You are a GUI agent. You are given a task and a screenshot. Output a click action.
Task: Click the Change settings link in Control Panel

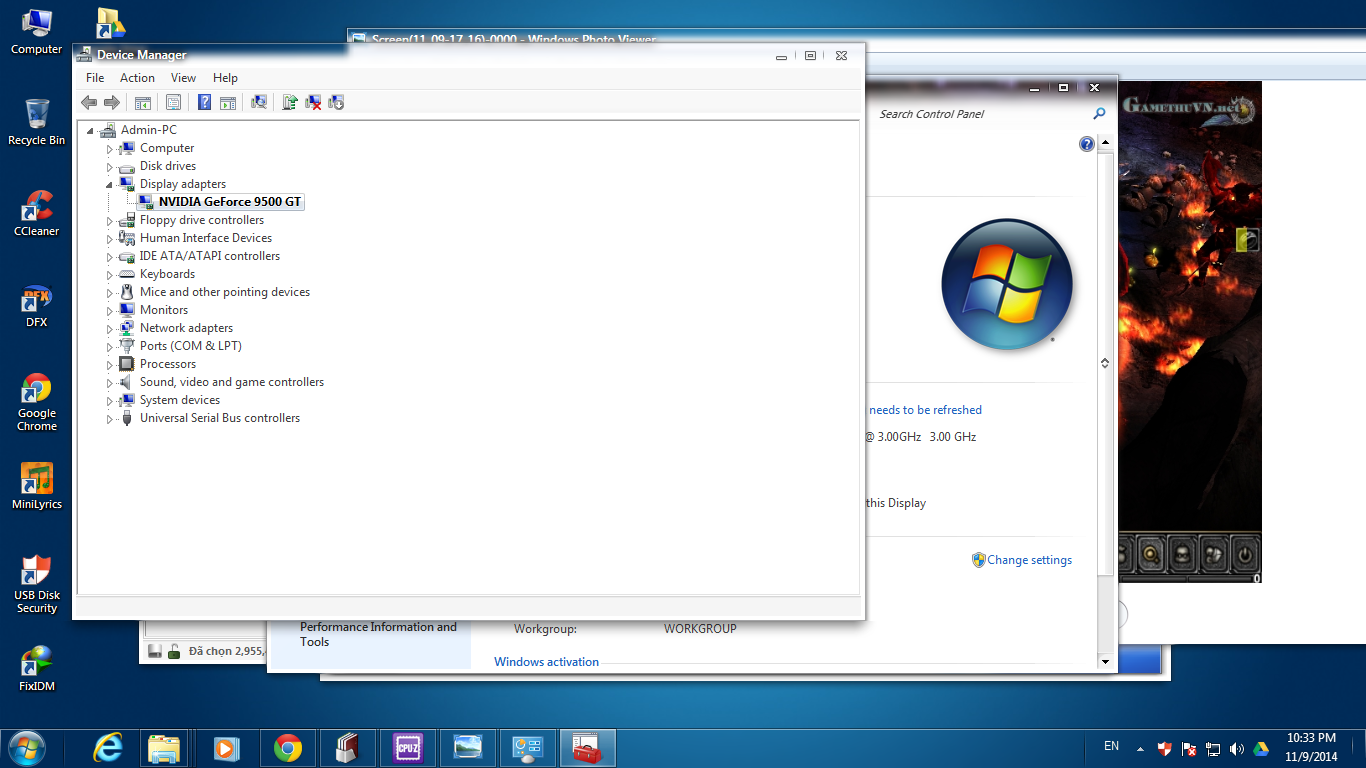point(1029,560)
